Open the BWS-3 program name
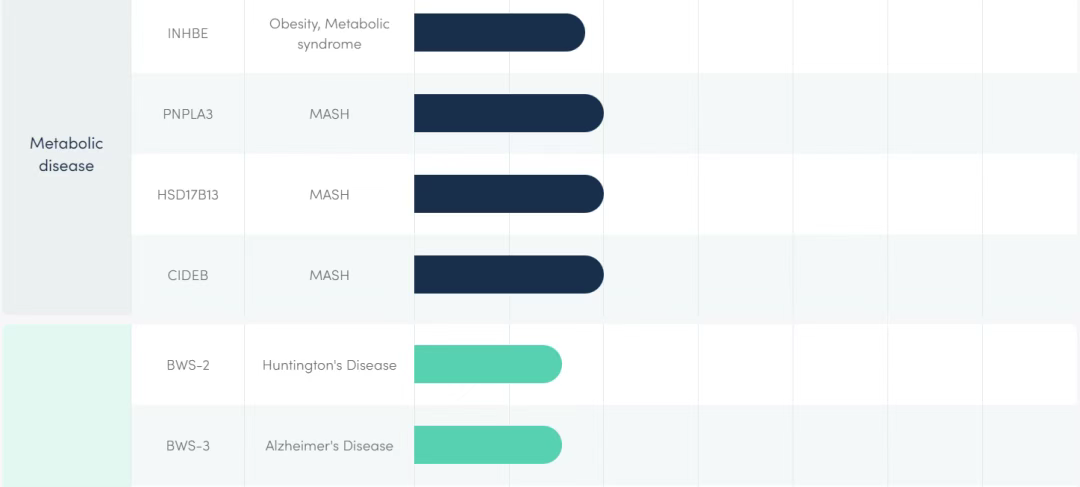Screen dimensions: 1080x487 (188, 446)
